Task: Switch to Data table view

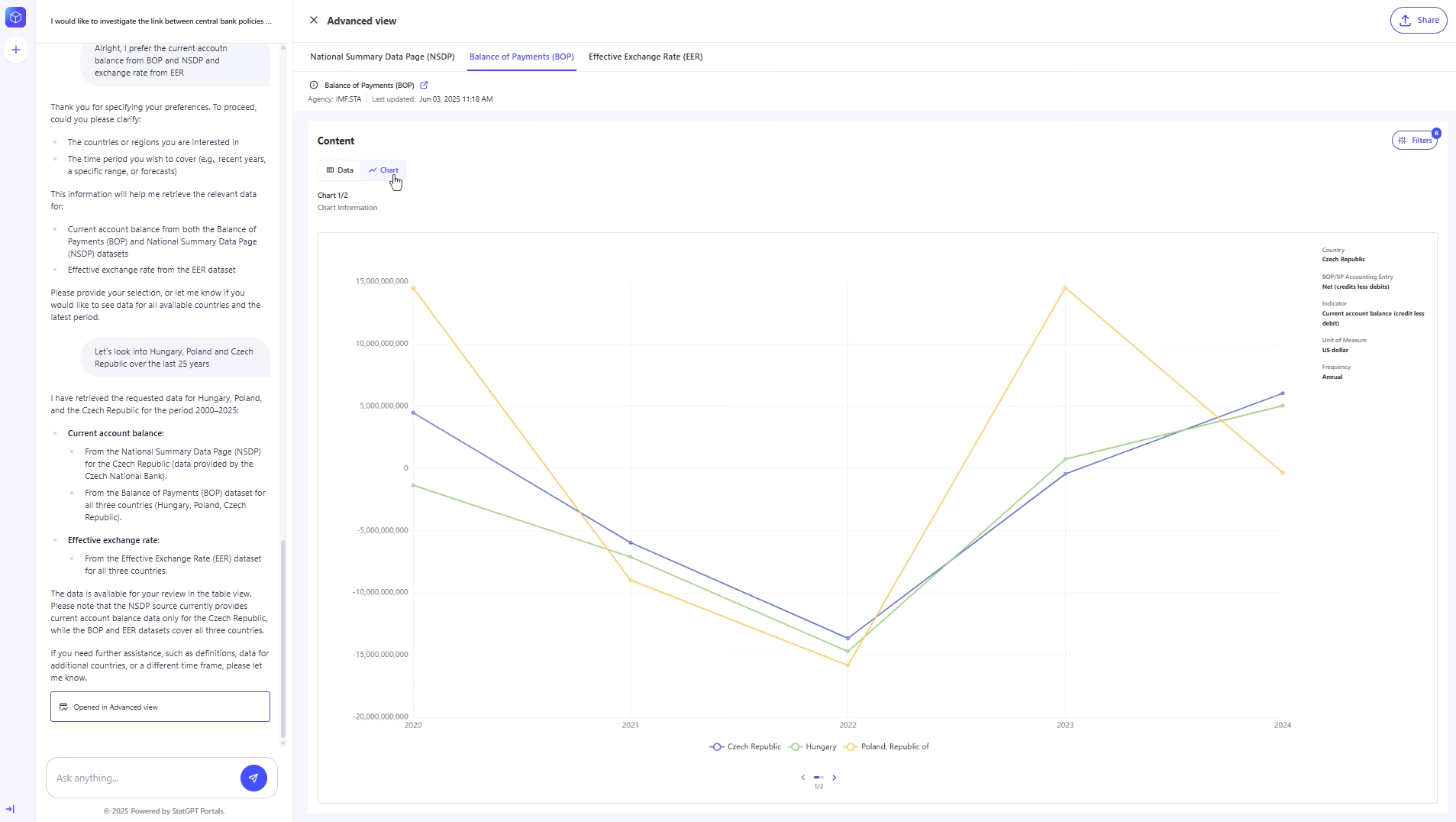Action: pyautogui.click(x=340, y=170)
